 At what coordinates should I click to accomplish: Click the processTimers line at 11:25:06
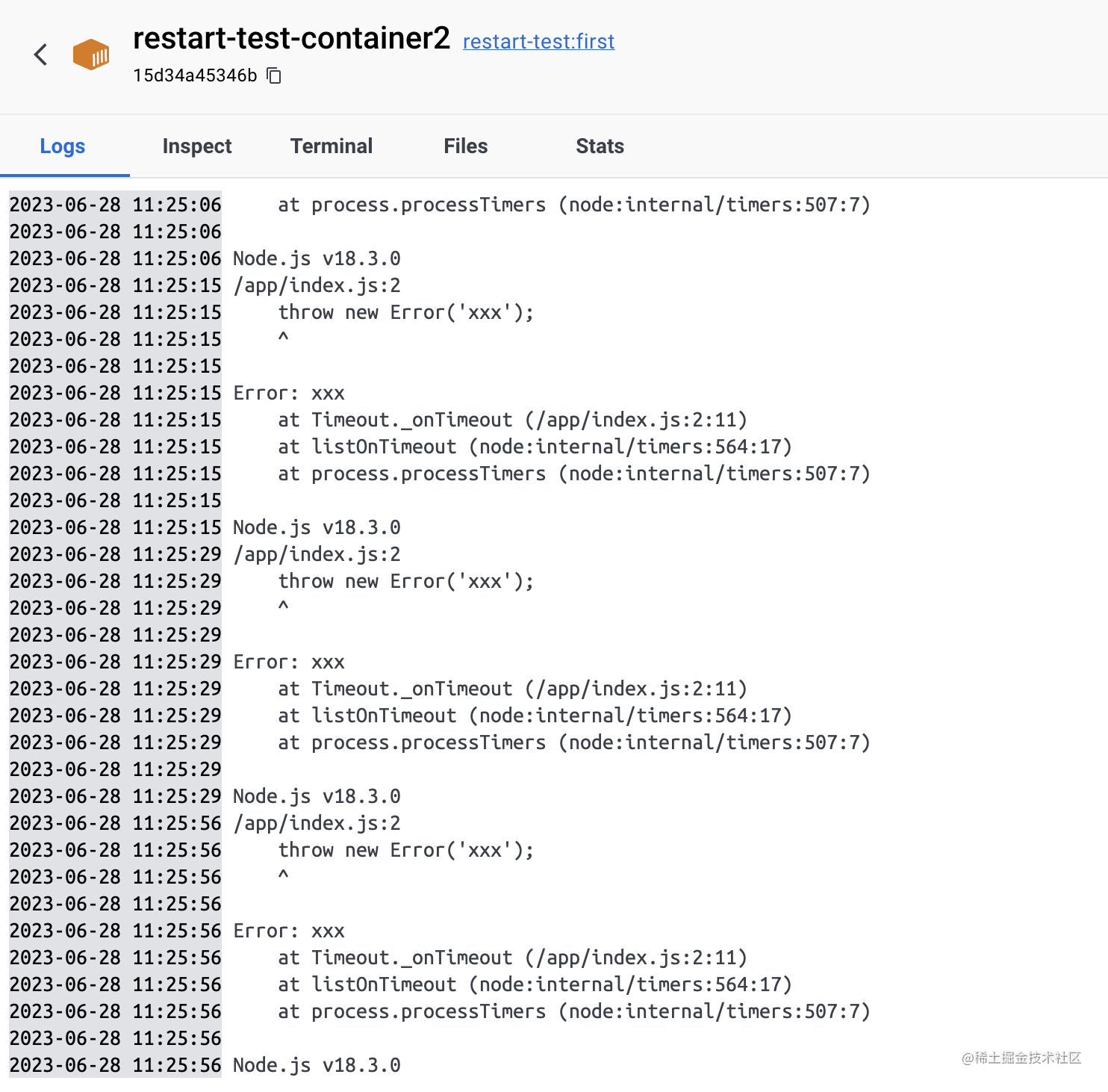click(x=573, y=205)
